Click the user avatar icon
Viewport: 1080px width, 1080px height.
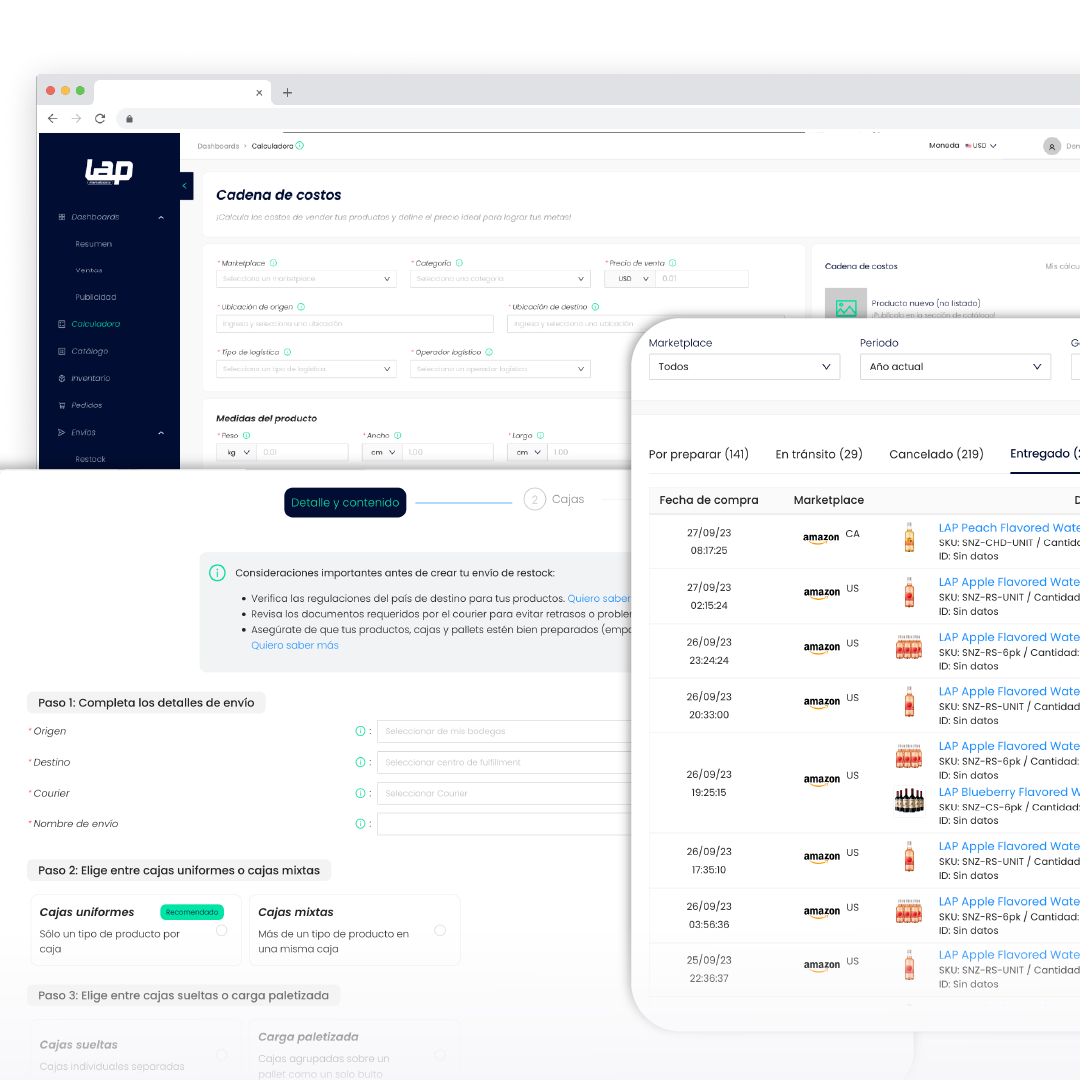(1052, 146)
